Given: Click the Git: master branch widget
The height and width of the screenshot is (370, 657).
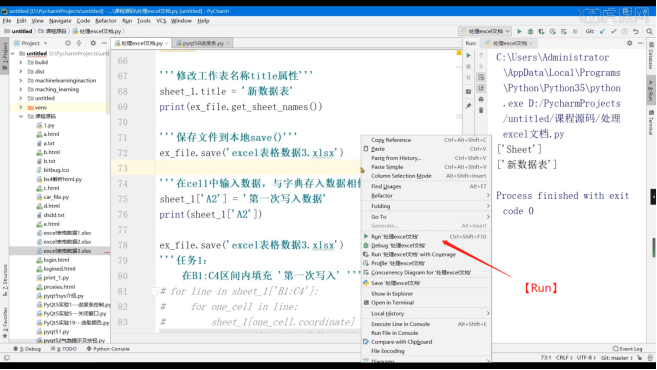Looking at the screenshot, I should point(617,358).
